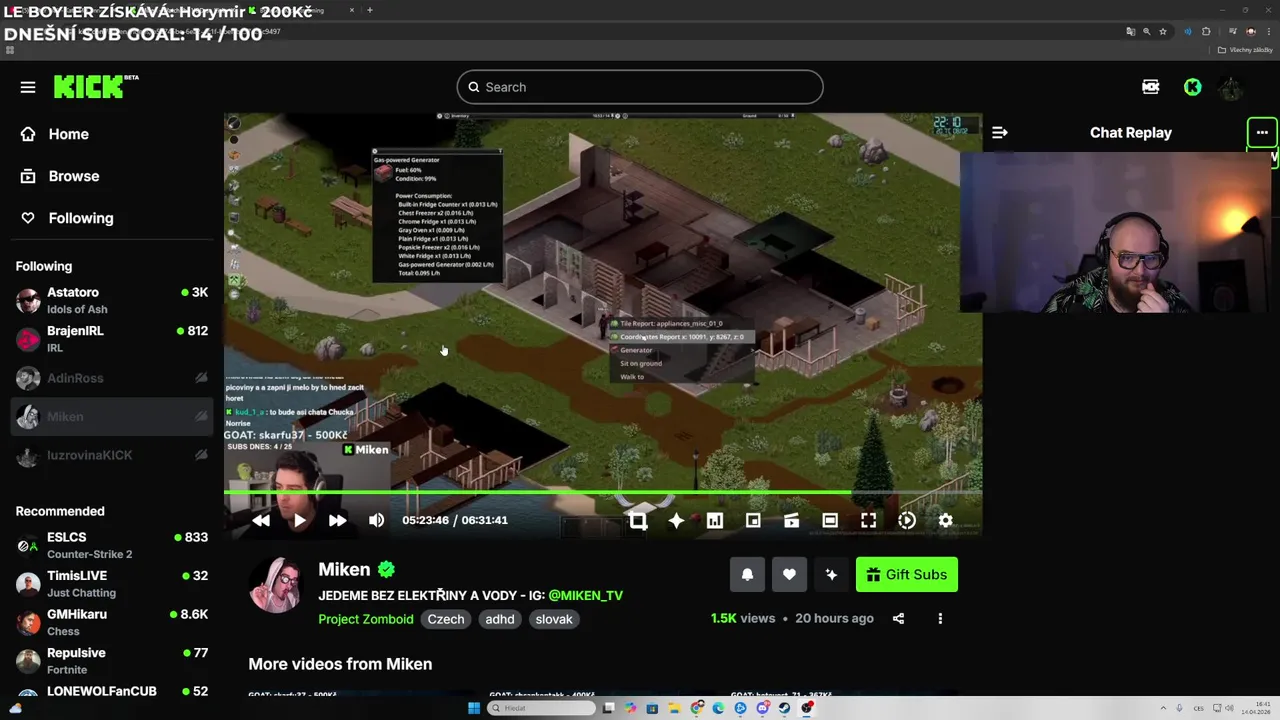The image size is (1280, 720).
Task: Click the Miken channel name
Action: pos(344,569)
